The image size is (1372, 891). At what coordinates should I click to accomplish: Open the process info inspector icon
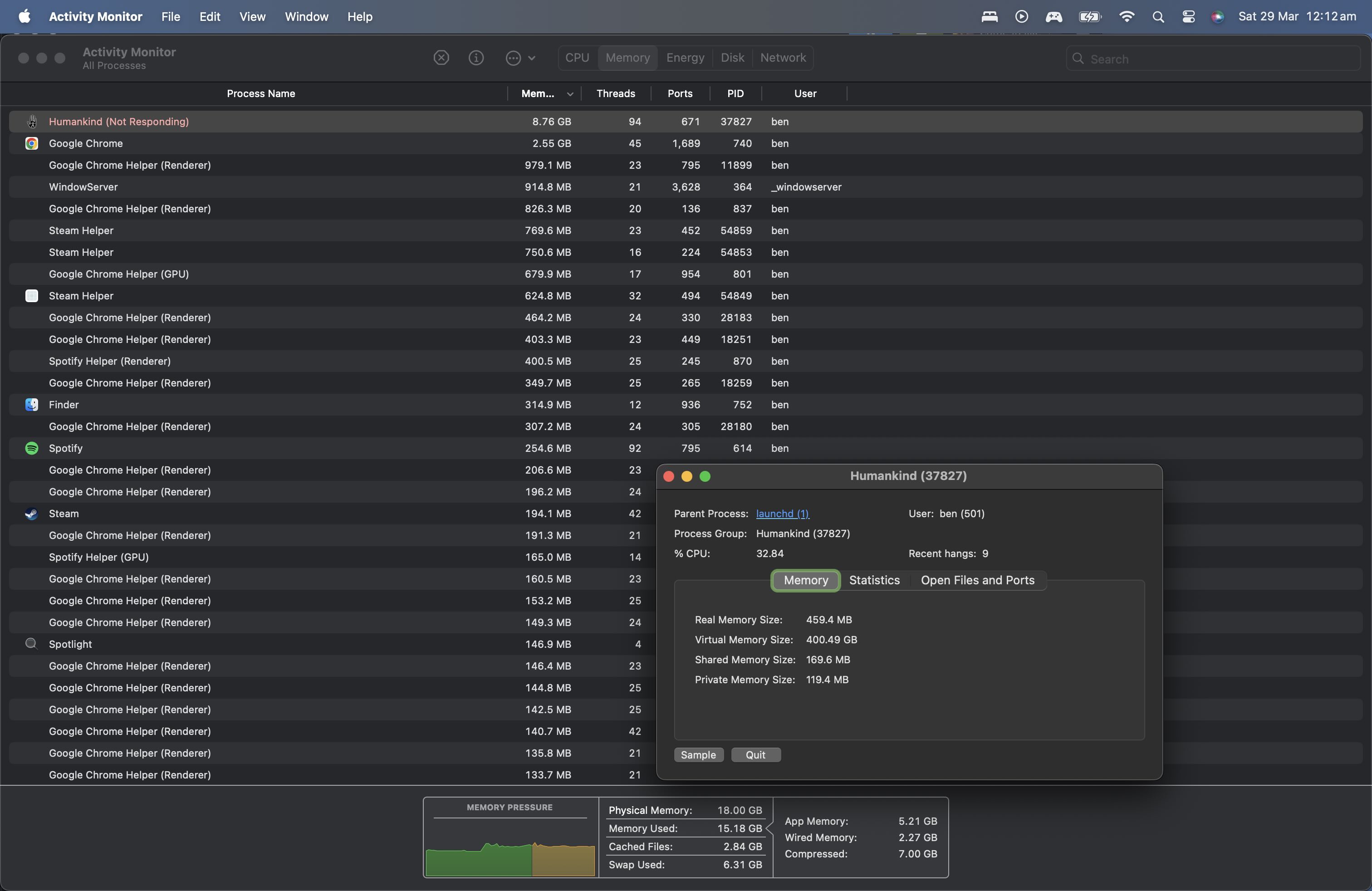coord(476,58)
